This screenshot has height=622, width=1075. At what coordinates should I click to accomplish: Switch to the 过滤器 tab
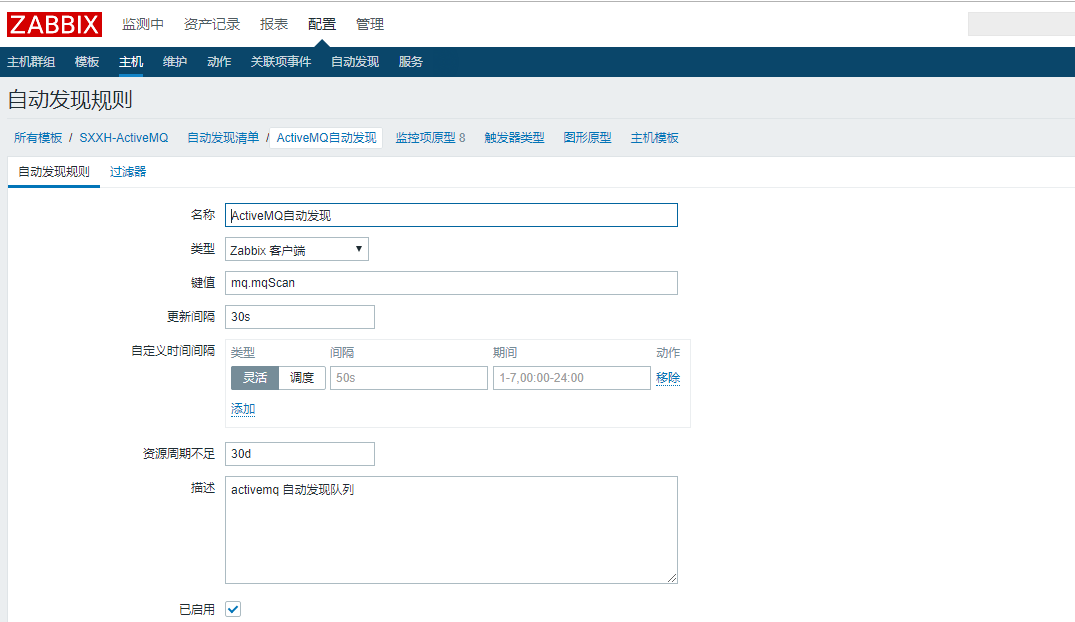click(128, 171)
